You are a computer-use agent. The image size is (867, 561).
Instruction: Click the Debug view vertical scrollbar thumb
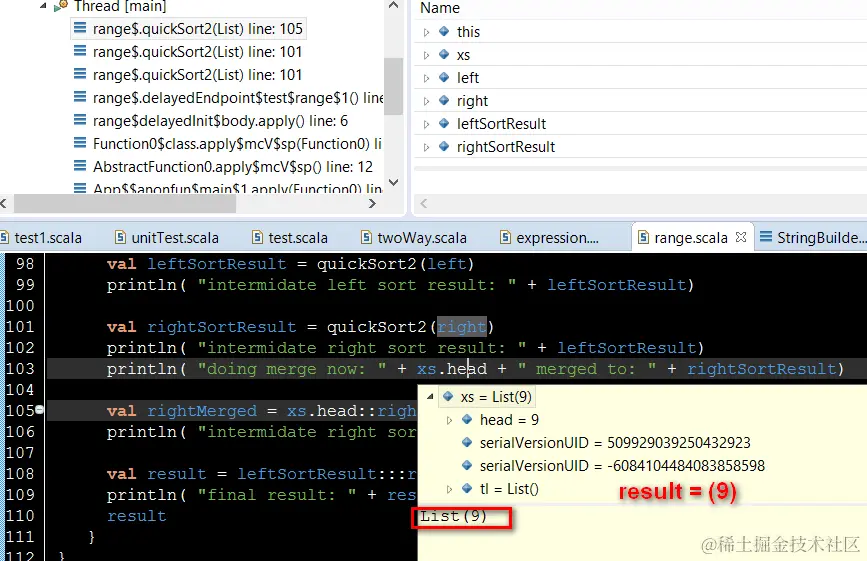393,86
